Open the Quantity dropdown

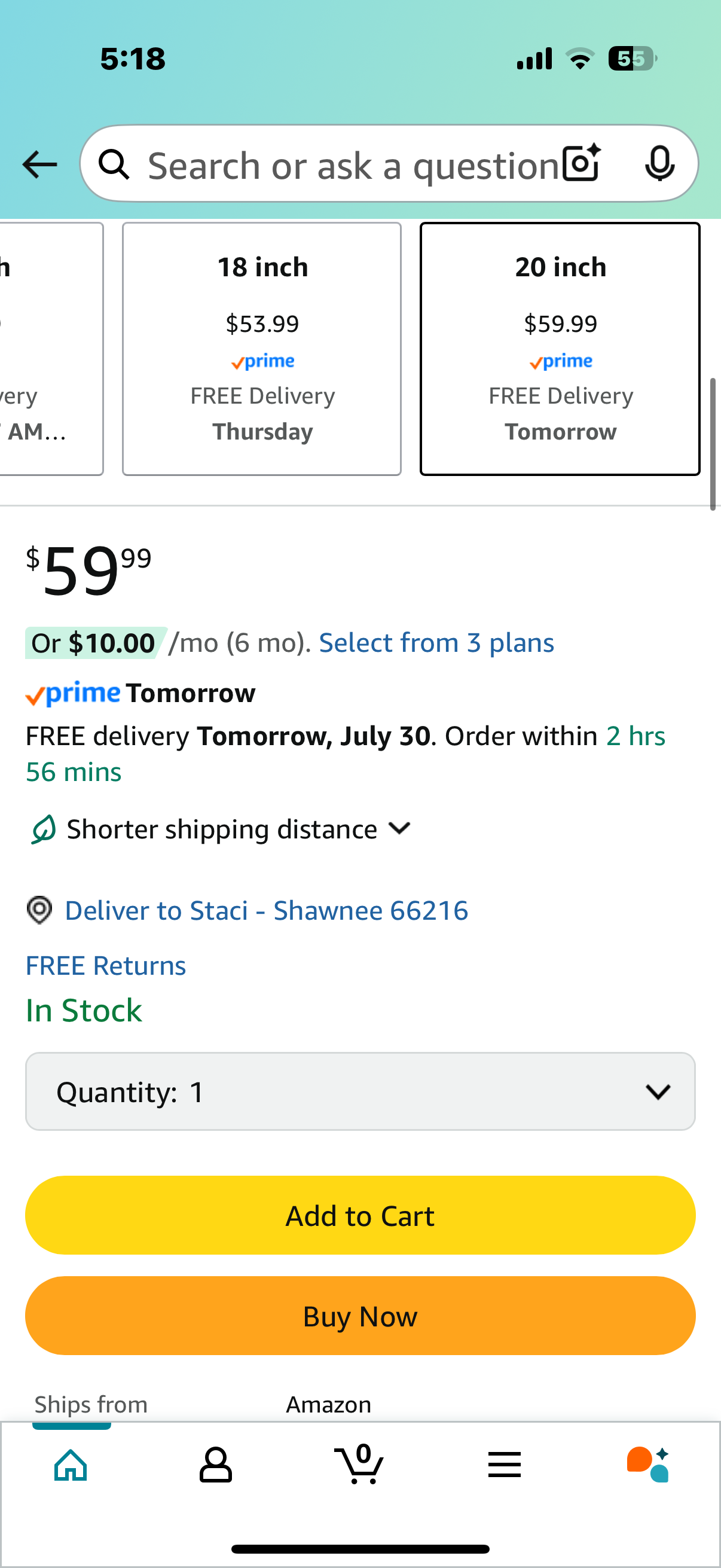point(360,1091)
